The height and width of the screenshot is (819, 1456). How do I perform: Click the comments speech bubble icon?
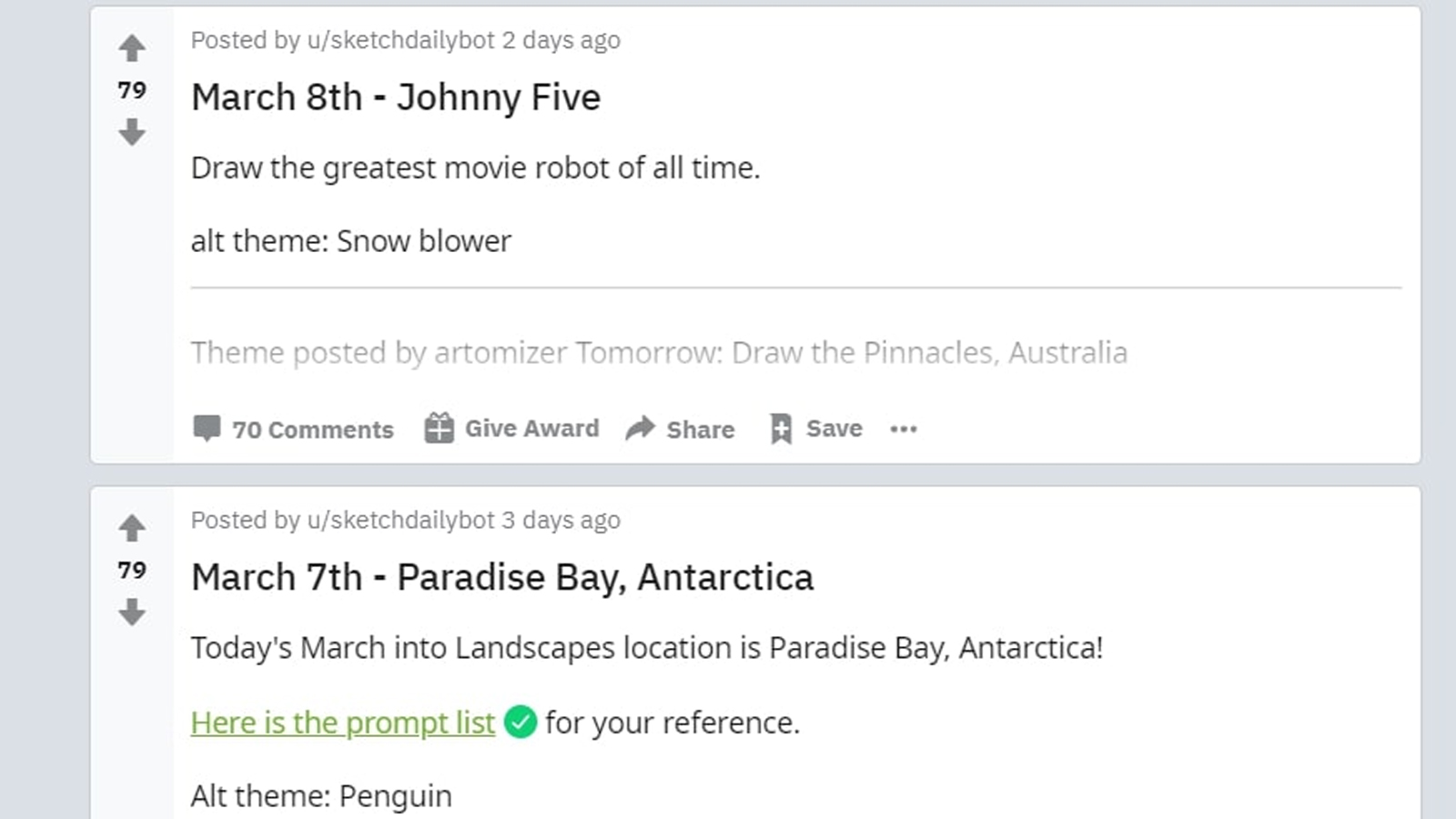[207, 429]
